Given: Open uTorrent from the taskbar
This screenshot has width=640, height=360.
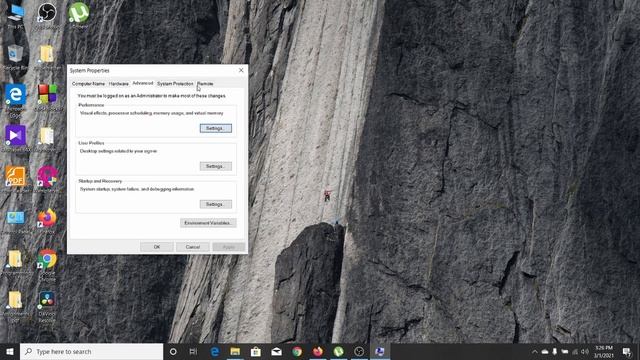Looking at the screenshot, I should [338, 351].
